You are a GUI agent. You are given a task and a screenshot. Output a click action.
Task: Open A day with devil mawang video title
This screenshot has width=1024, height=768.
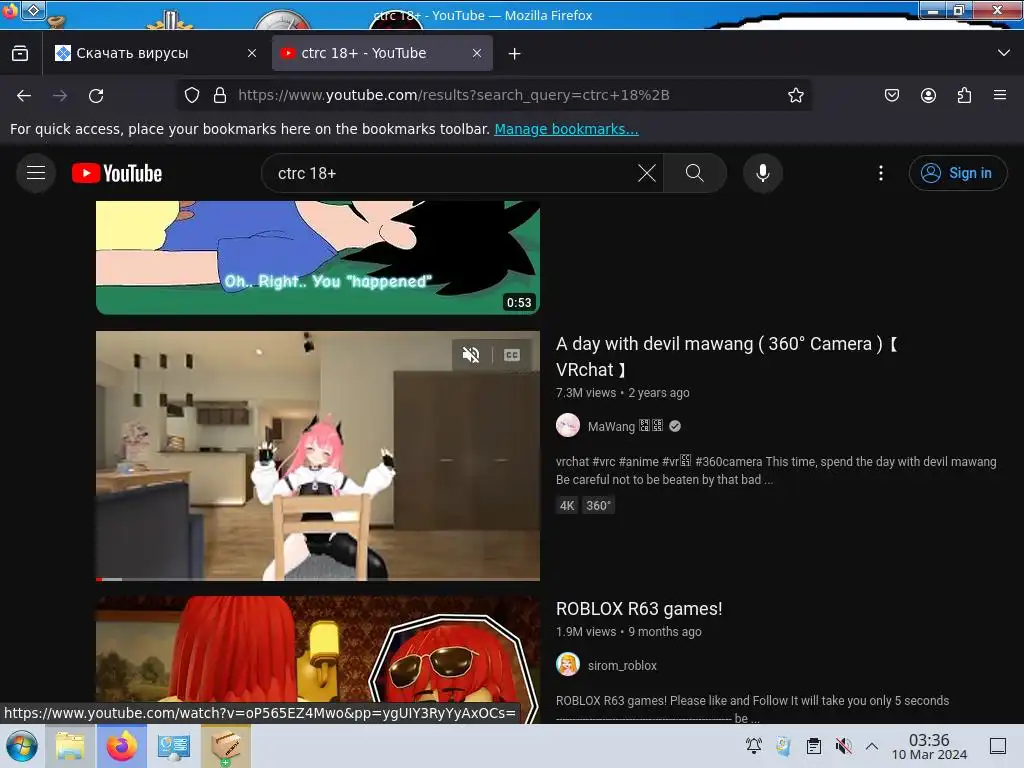coord(726,357)
